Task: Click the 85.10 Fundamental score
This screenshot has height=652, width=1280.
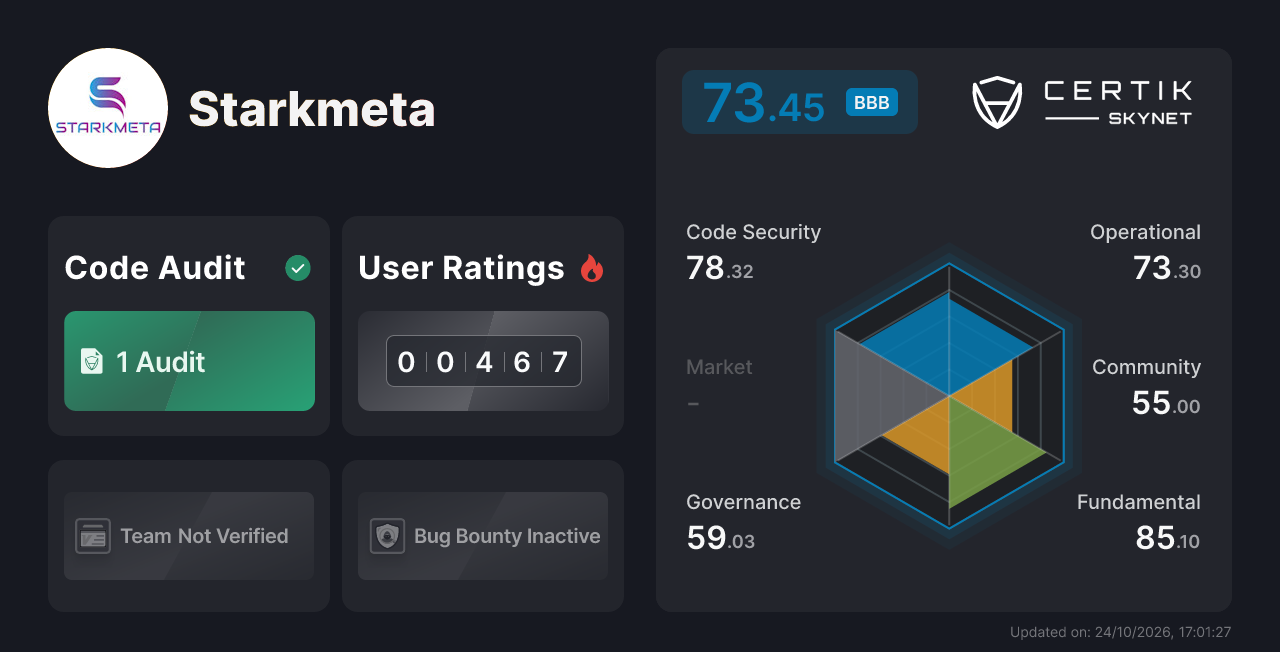Action: point(1168,538)
